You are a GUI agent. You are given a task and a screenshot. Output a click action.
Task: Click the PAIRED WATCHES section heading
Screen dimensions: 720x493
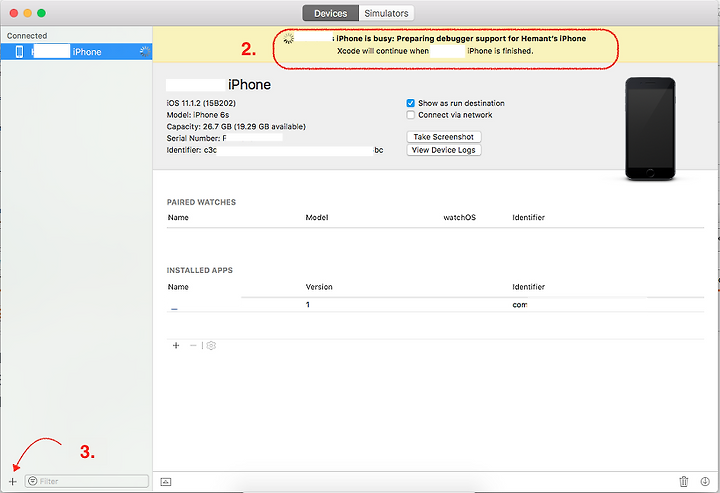[x=201, y=202]
